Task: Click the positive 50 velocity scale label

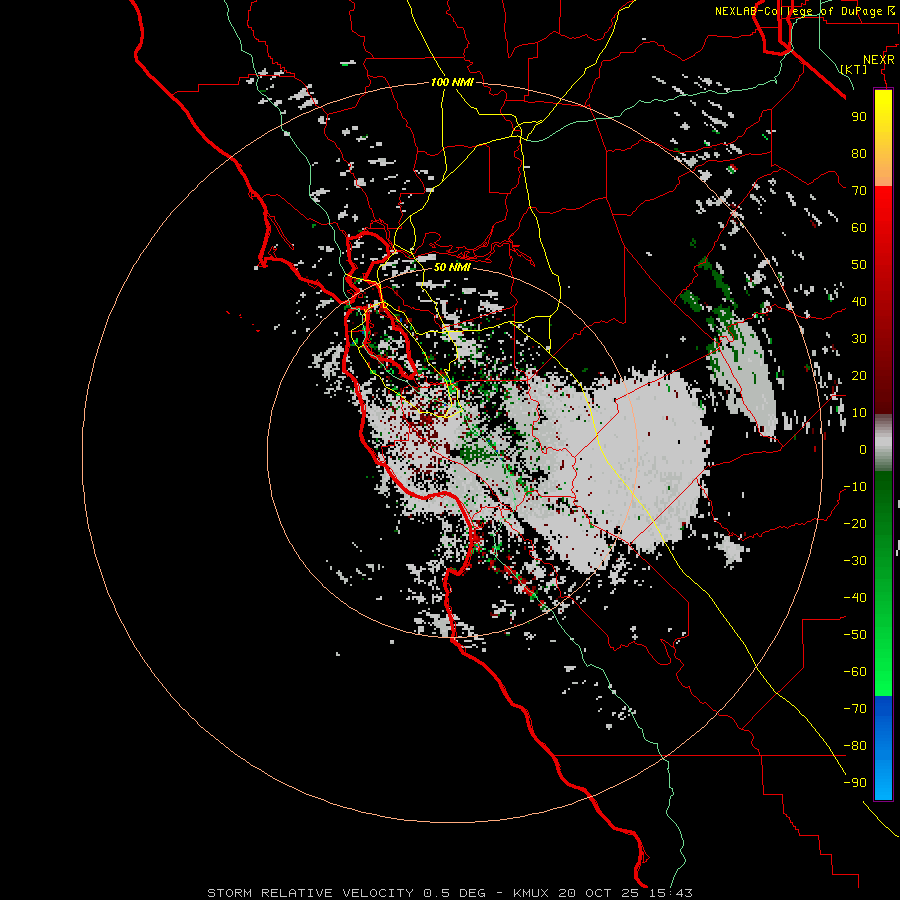Action: (x=859, y=265)
